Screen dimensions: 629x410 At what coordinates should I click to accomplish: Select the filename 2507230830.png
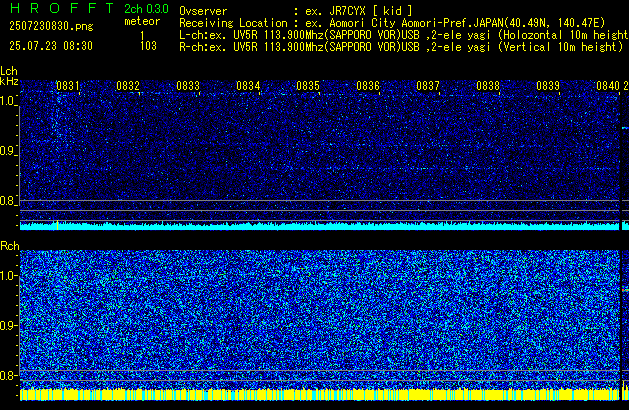(x=51, y=26)
